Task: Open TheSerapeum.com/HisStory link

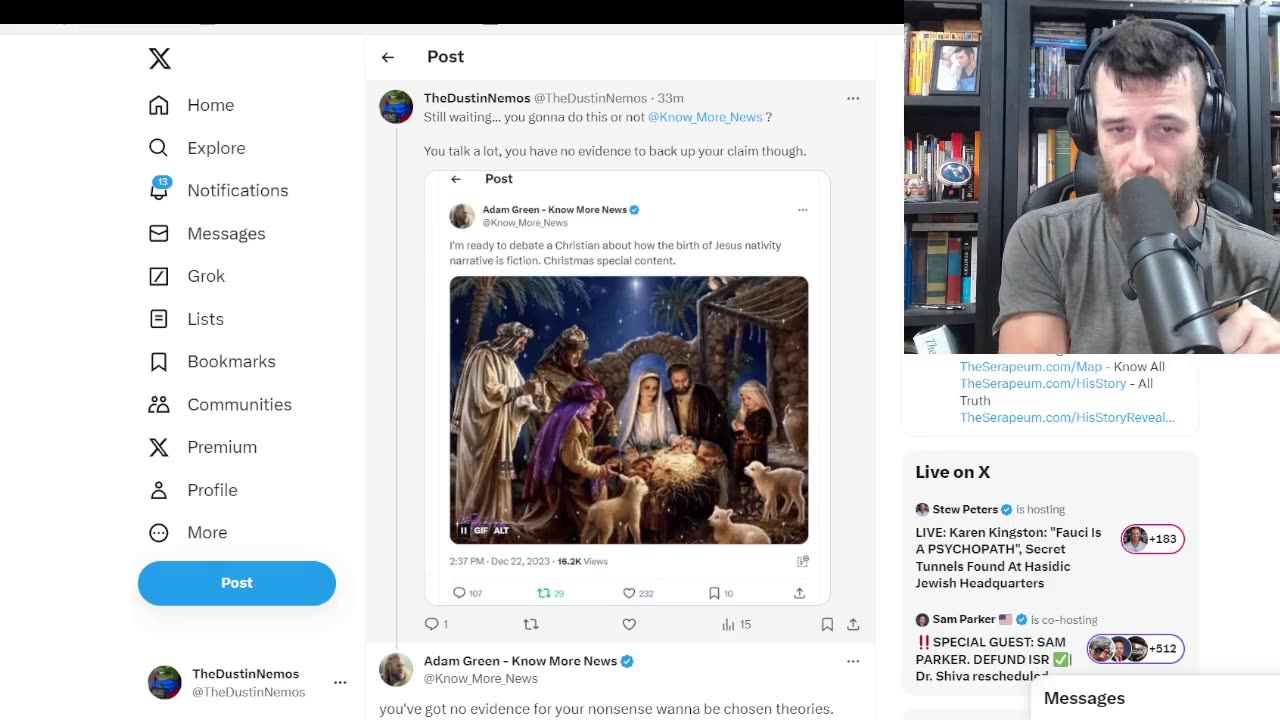Action: [x=1043, y=384]
